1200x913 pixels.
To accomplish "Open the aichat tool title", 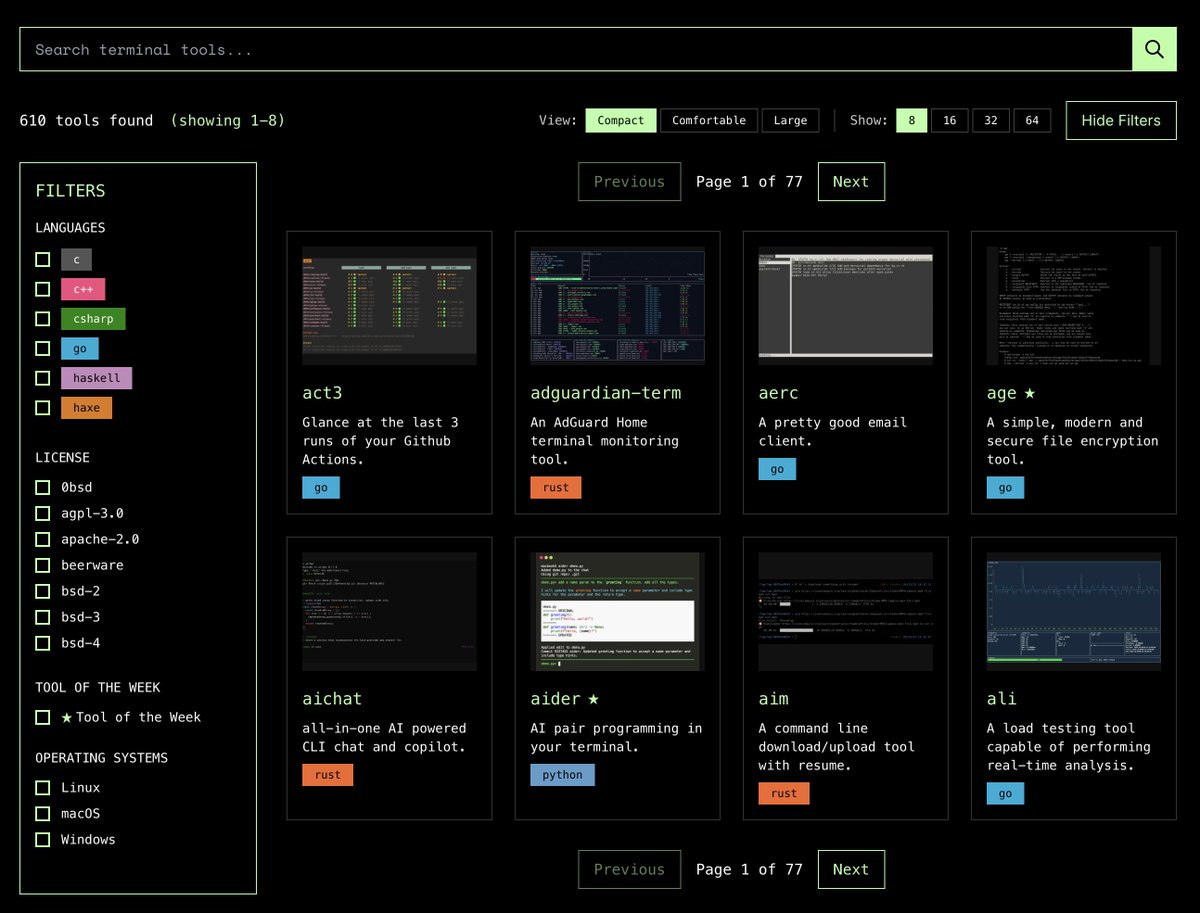I will [x=332, y=699].
